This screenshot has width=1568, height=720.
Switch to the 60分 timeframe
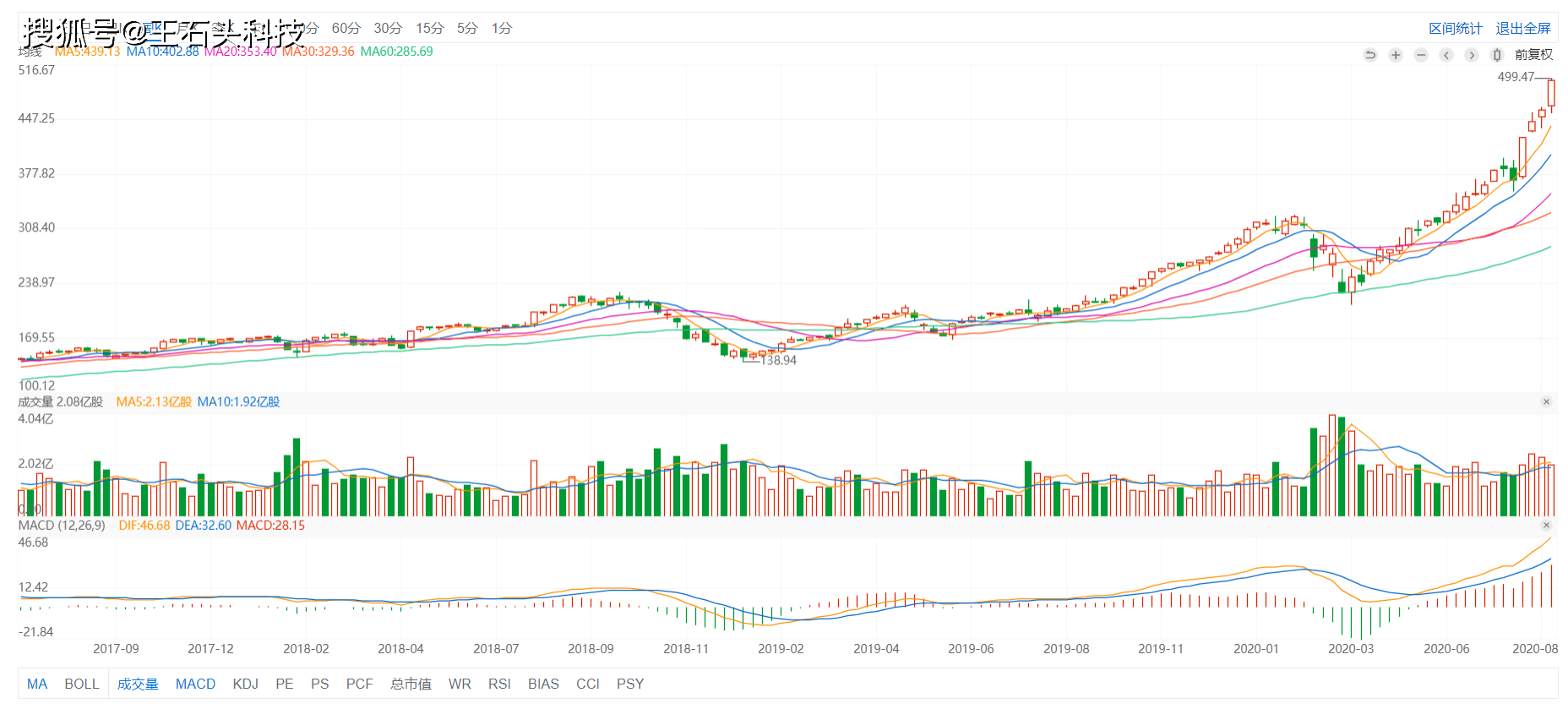(x=346, y=29)
